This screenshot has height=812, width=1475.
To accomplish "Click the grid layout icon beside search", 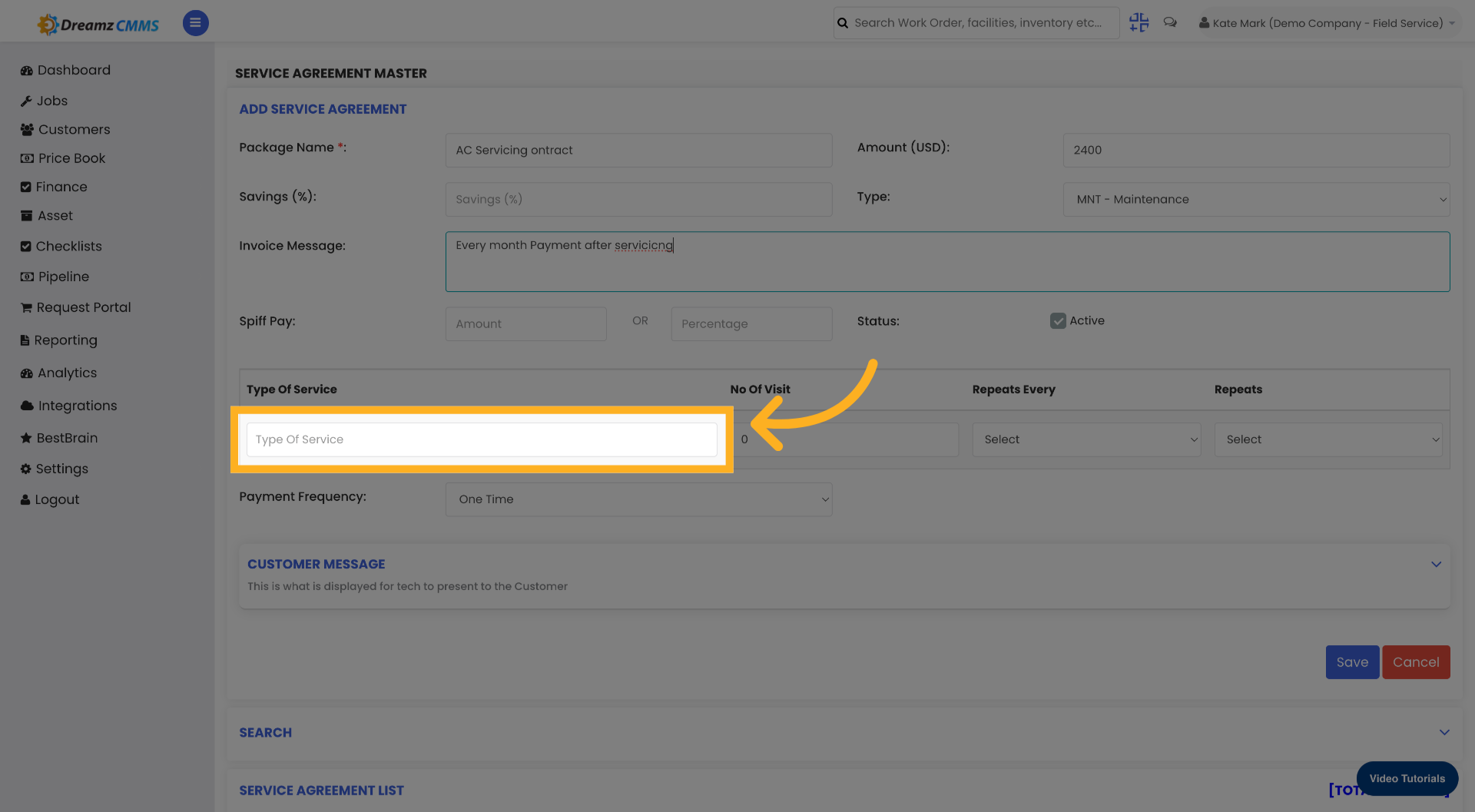I will (x=1139, y=22).
